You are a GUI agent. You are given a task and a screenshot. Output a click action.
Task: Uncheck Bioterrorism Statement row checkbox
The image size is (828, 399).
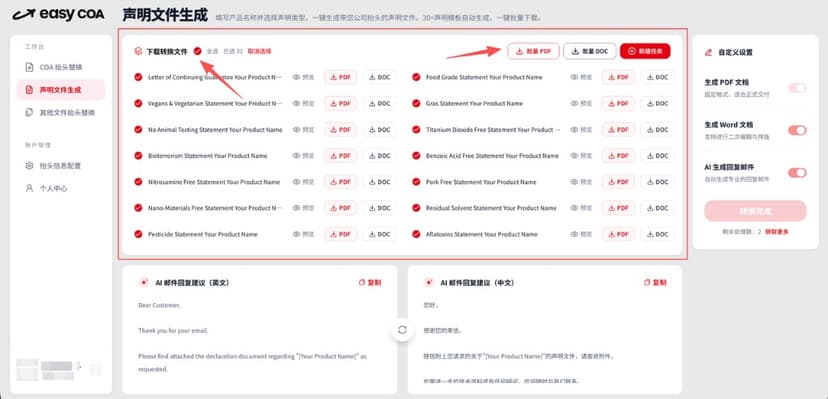tap(138, 156)
